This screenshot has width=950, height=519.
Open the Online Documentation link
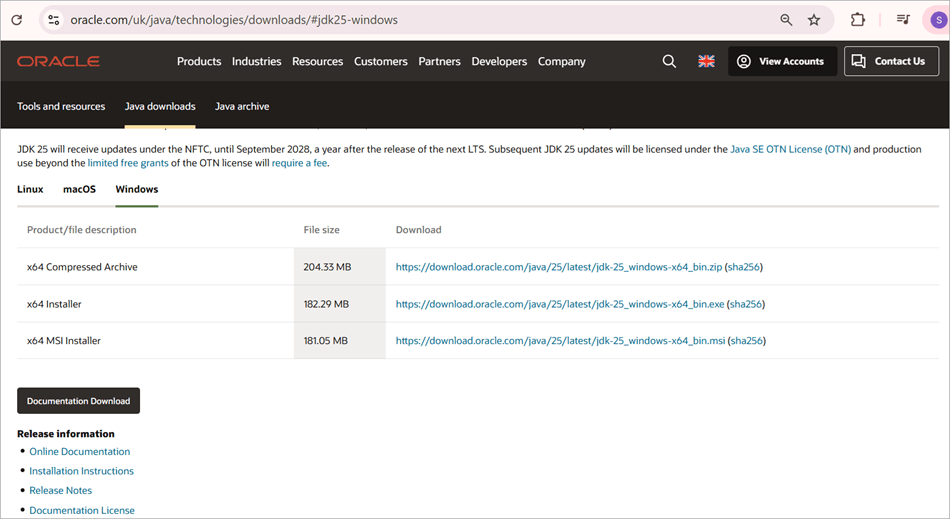coord(79,452)
